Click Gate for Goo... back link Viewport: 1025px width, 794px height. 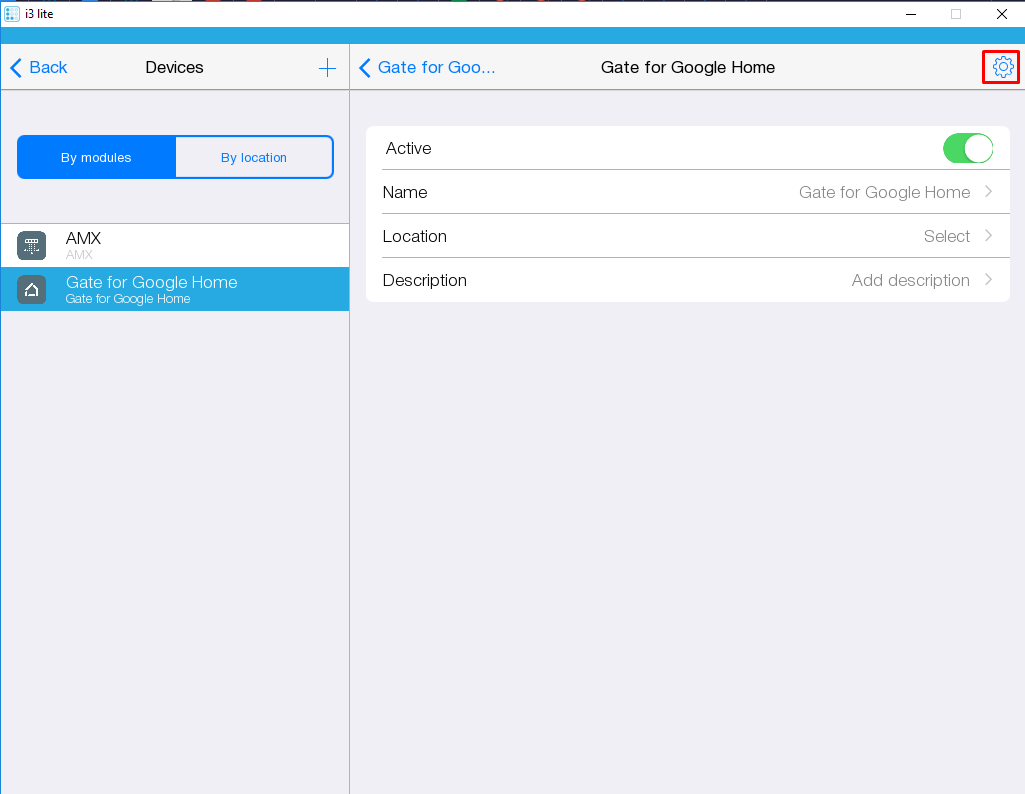tap(436, 68)
